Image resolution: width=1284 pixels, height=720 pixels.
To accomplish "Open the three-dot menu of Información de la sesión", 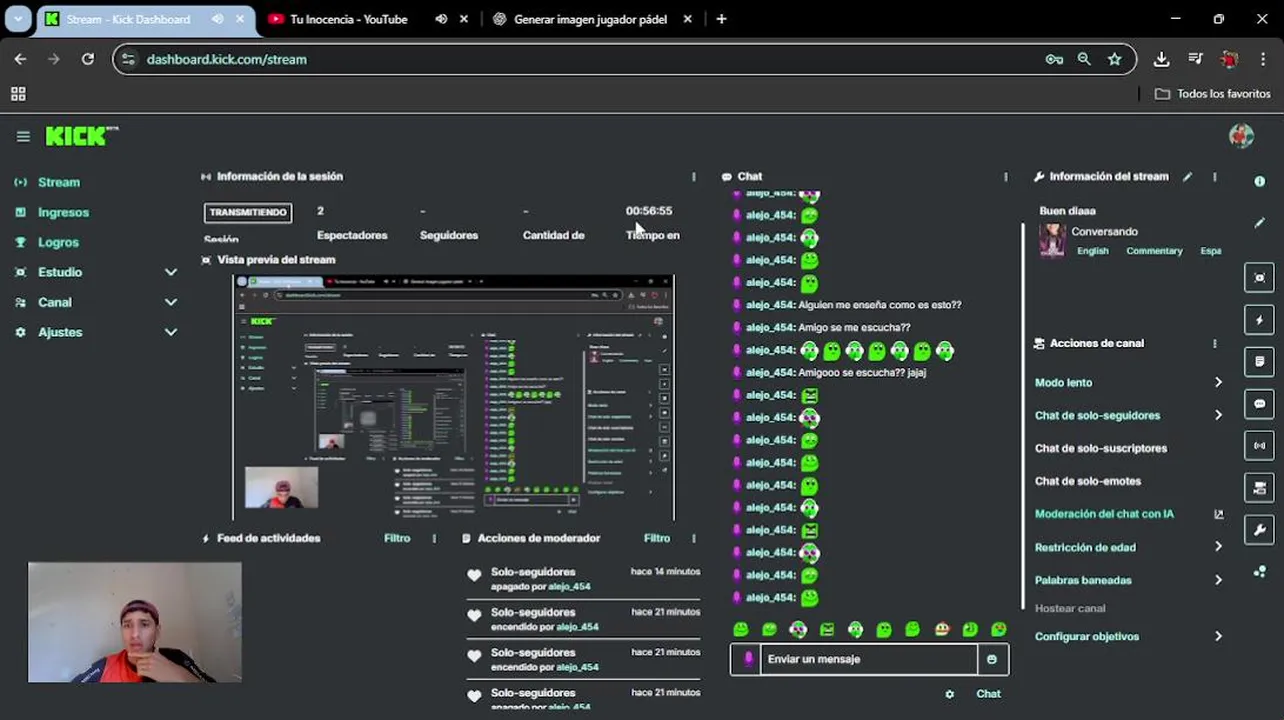I will (x=693, y=177).
